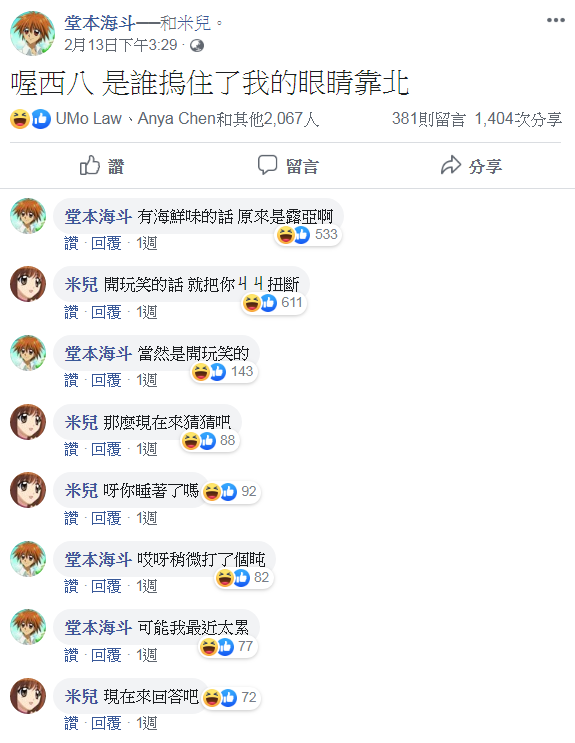The width and height of the screenshot is (575, 743).
Task: Click 回覆 under the 有海鮮味的話 comment
Action: pyautogui.click(x=106, y=244)
